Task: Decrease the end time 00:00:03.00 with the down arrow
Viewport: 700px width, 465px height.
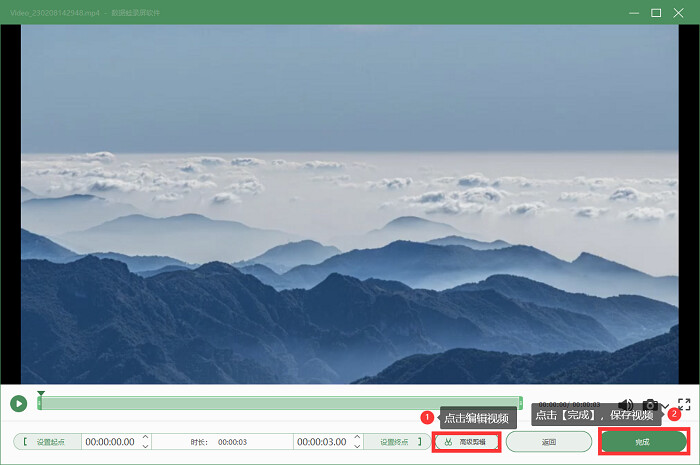Action: 357,446
